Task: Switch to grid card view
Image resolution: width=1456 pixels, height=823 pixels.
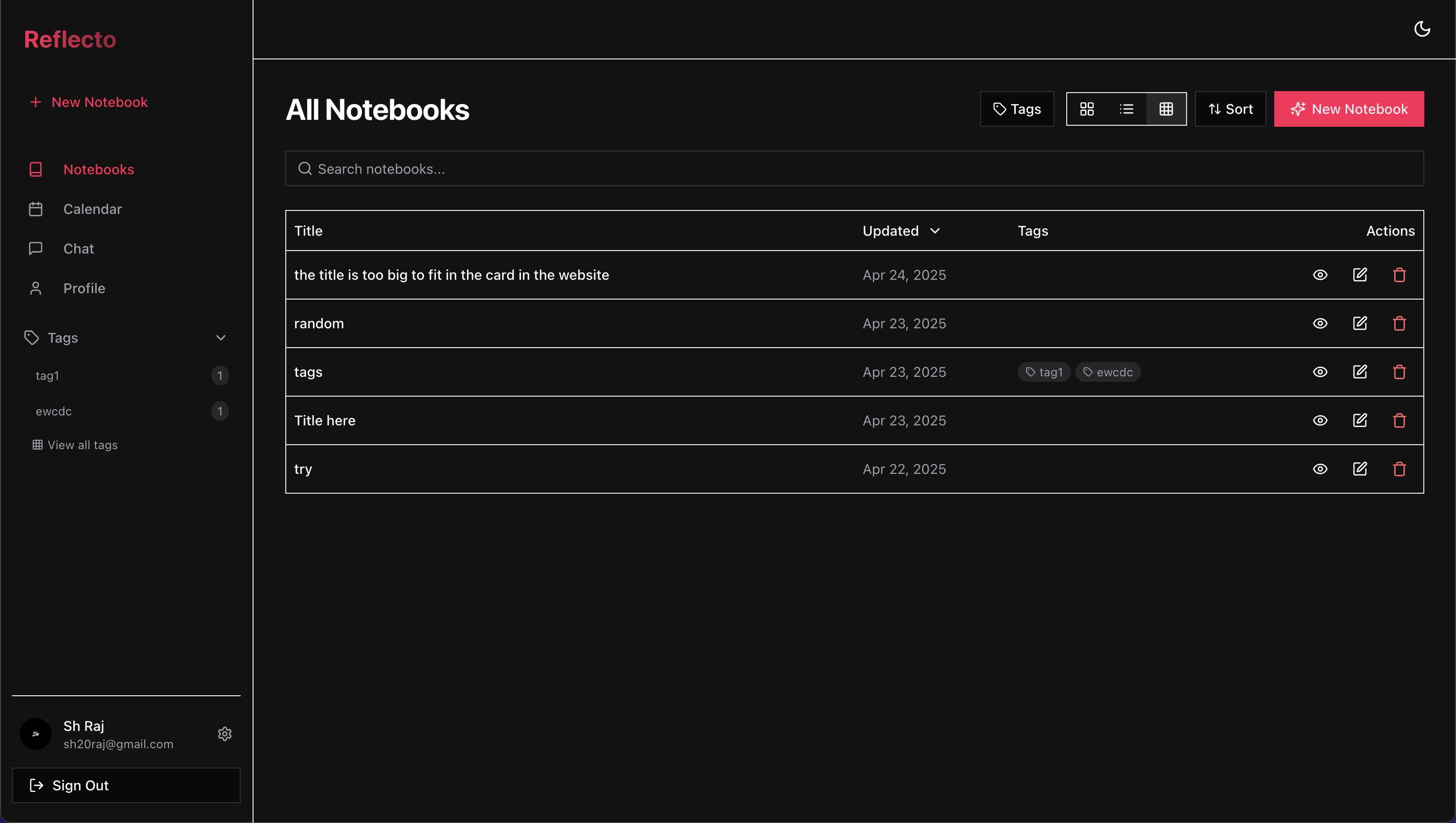Action: pos(1087,109)
